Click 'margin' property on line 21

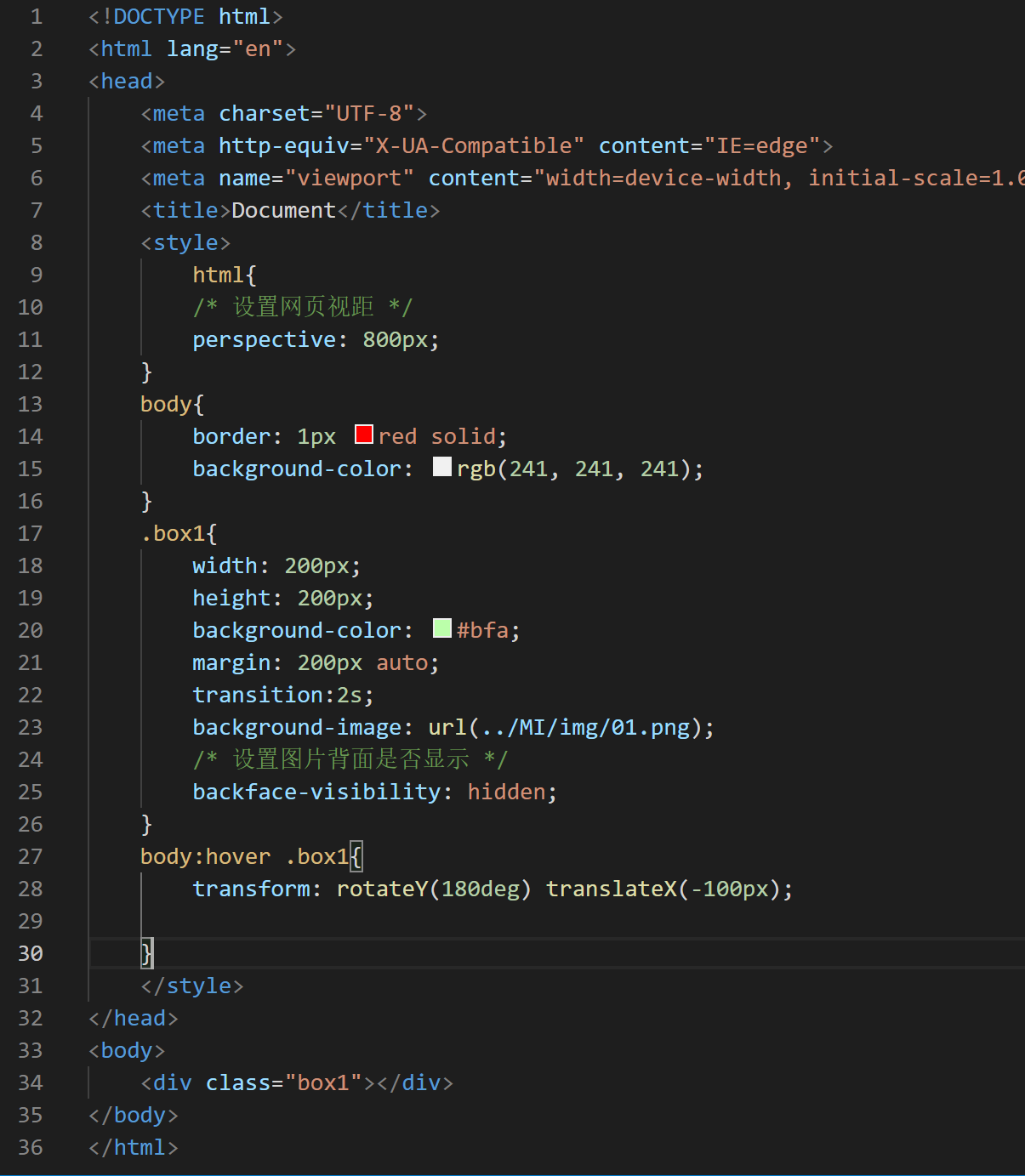pos(231,662)
